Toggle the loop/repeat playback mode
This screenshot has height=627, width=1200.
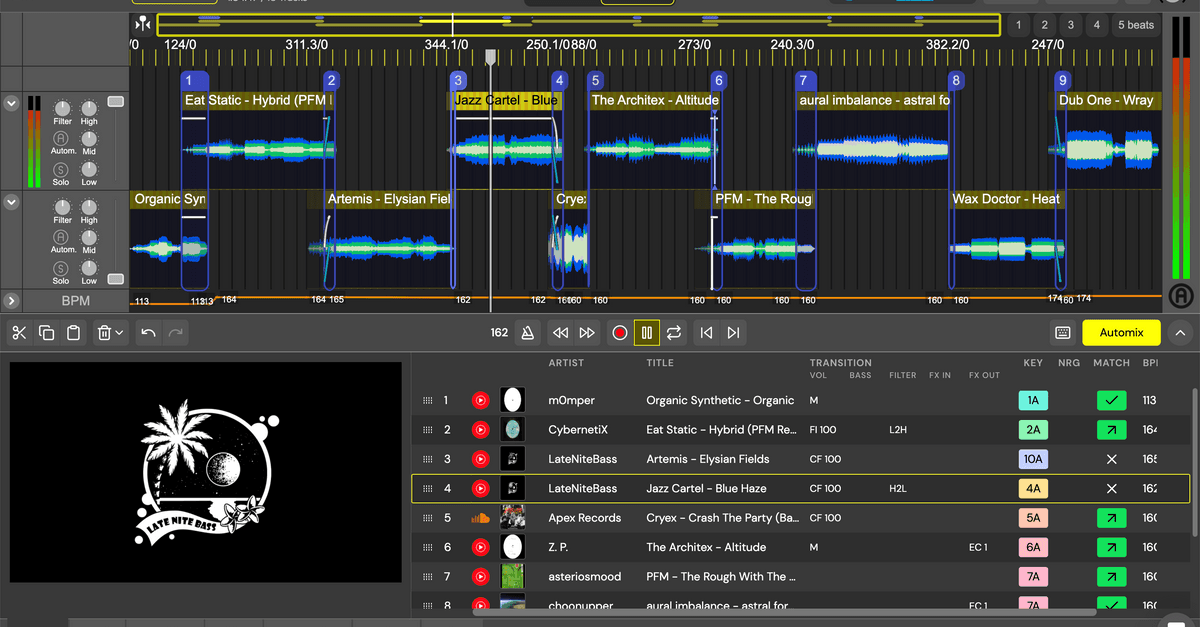pyautogui.click(x=672, y=332)
